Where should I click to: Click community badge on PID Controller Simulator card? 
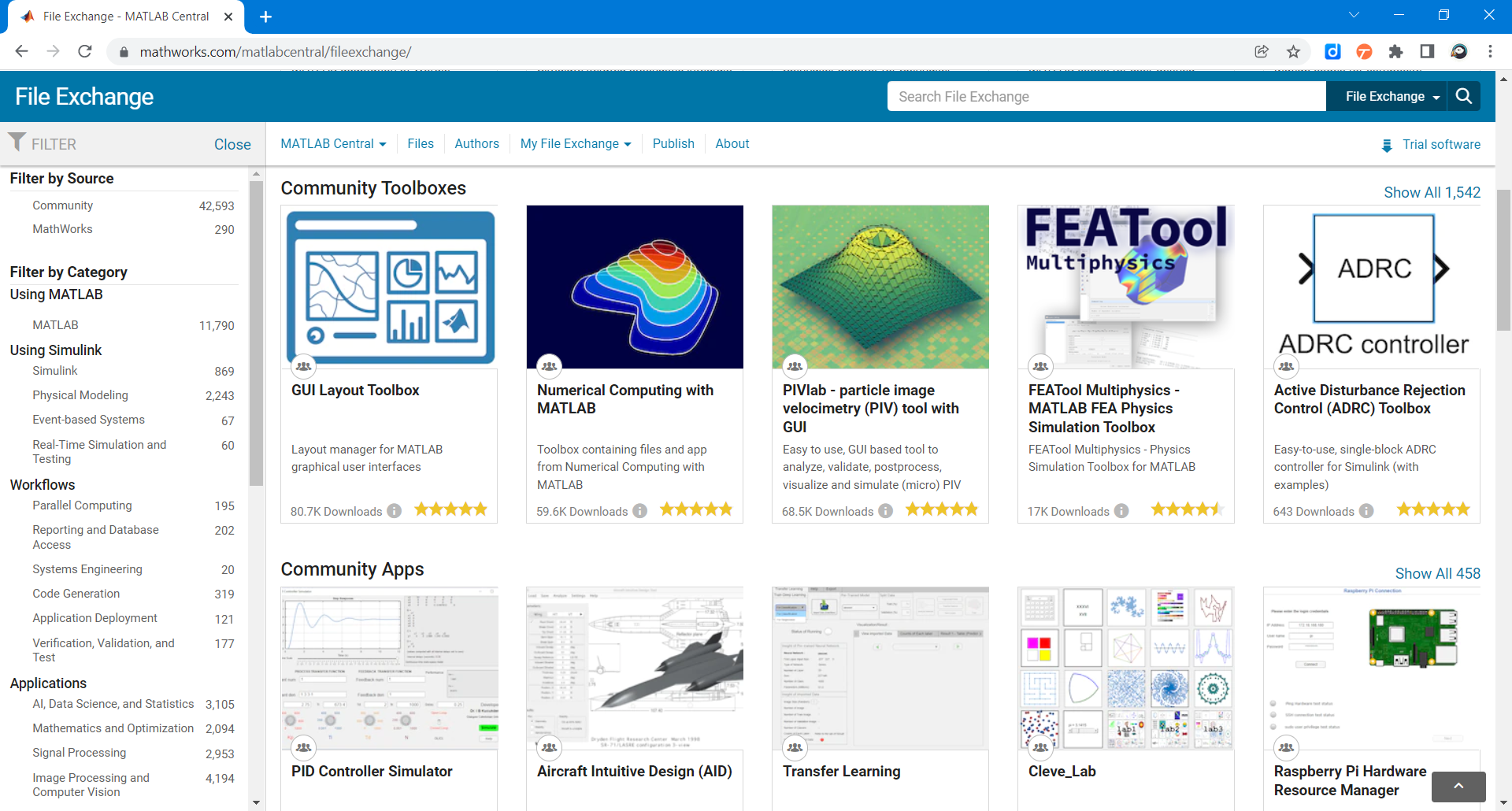click(x=303, y=747)
